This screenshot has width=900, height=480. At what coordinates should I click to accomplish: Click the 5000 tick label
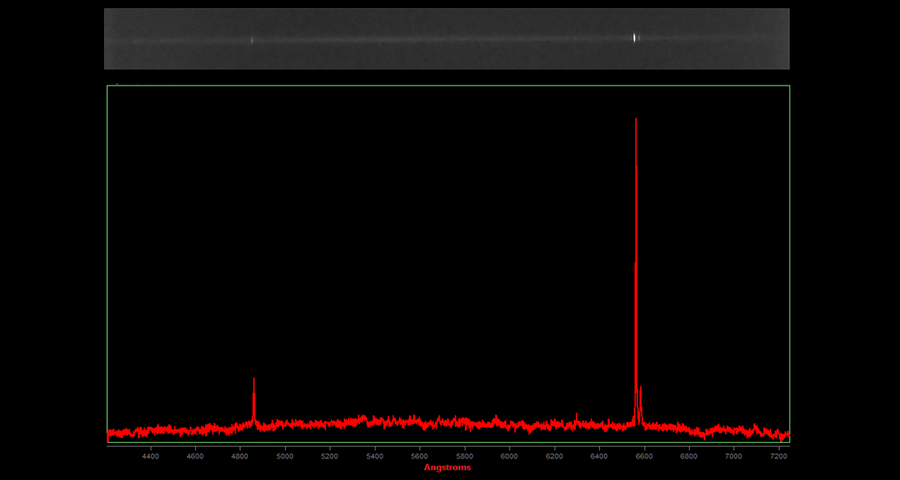tap(285, 456)
